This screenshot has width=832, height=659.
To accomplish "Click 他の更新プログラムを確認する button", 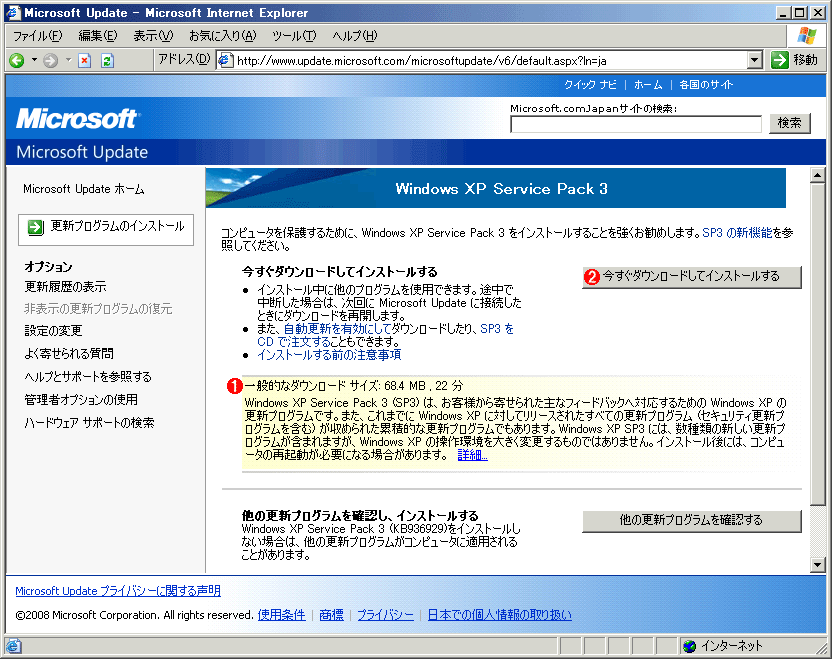I will (x=692, y=521).
